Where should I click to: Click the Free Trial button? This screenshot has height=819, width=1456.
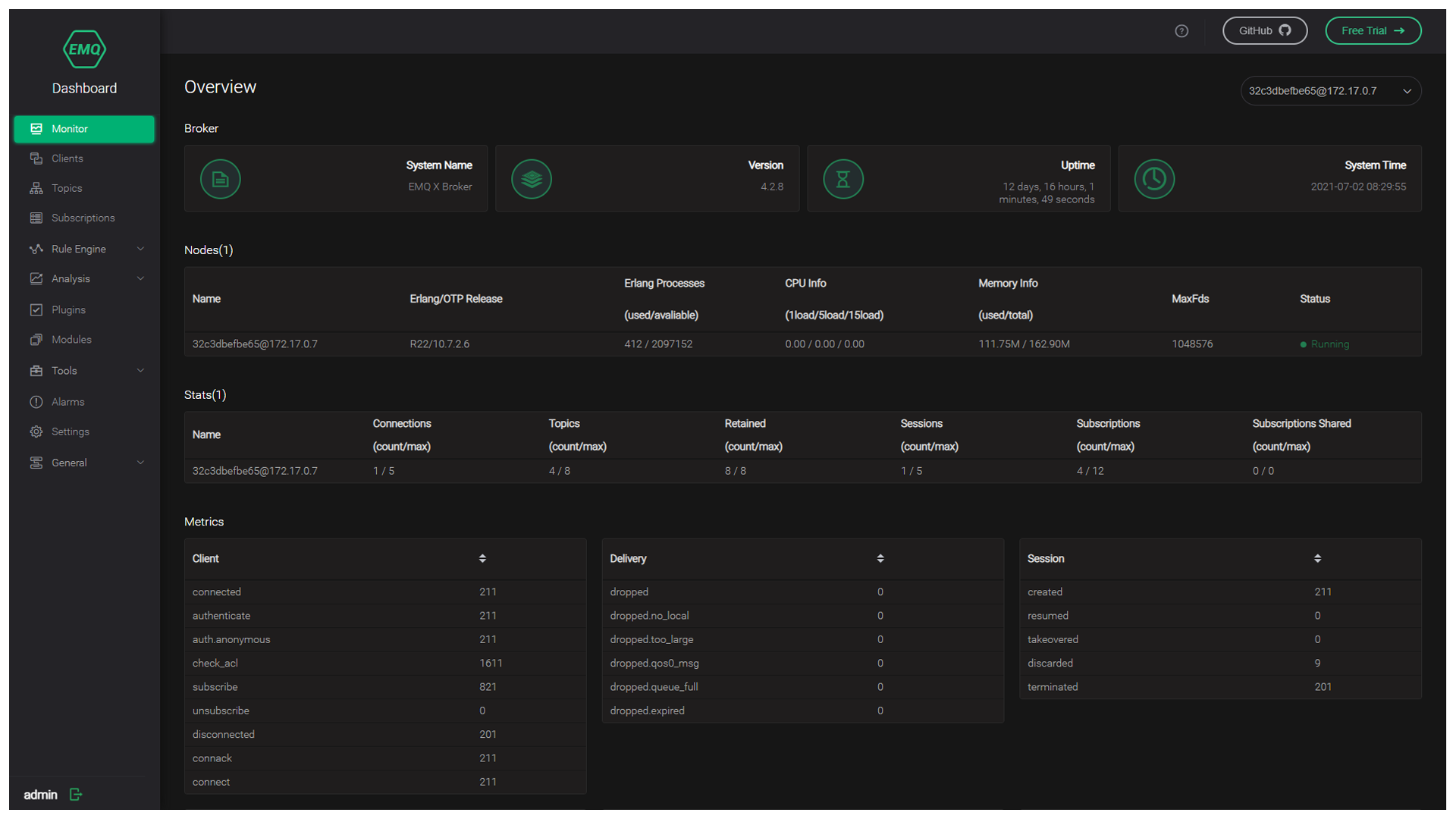coord(1373,31)
